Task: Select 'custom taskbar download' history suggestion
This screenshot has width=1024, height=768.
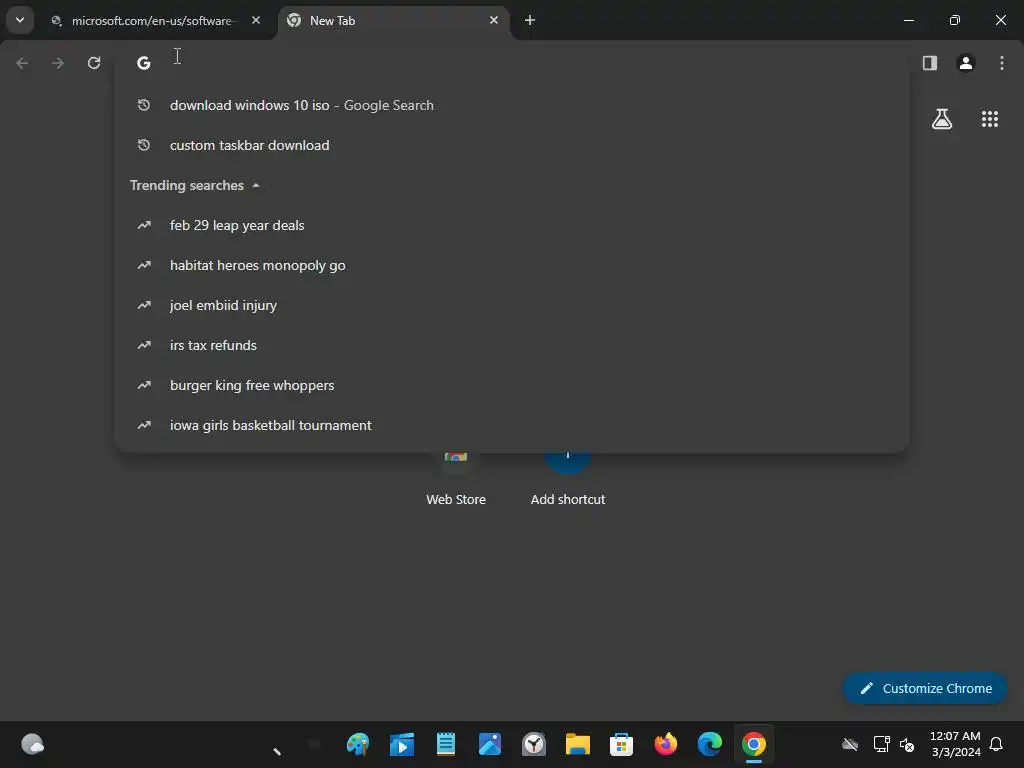Action: click(512, 145)
